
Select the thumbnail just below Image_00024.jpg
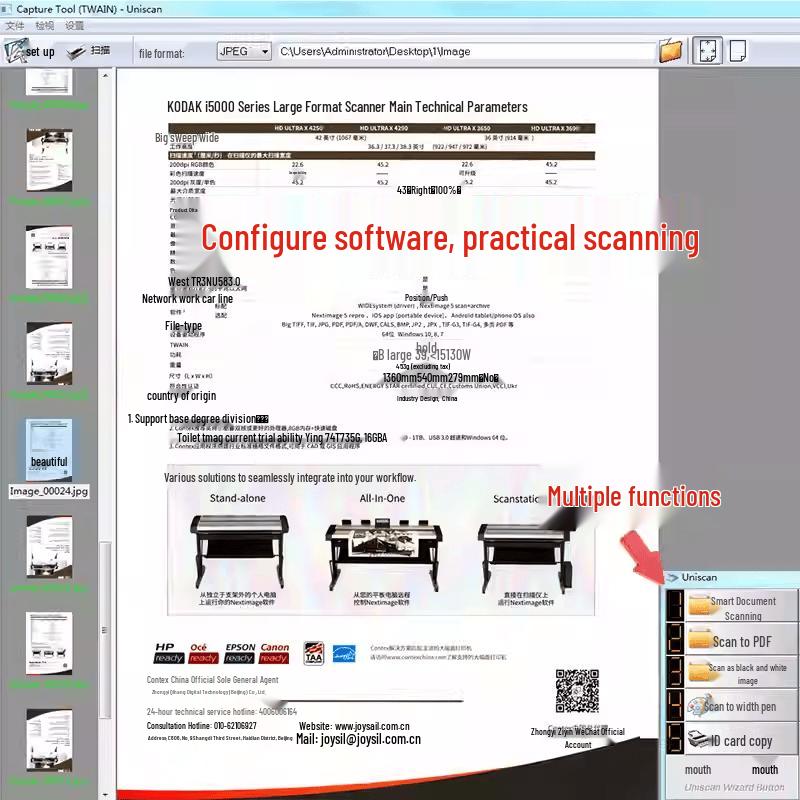pyautogui.click(x=49, y=546)
